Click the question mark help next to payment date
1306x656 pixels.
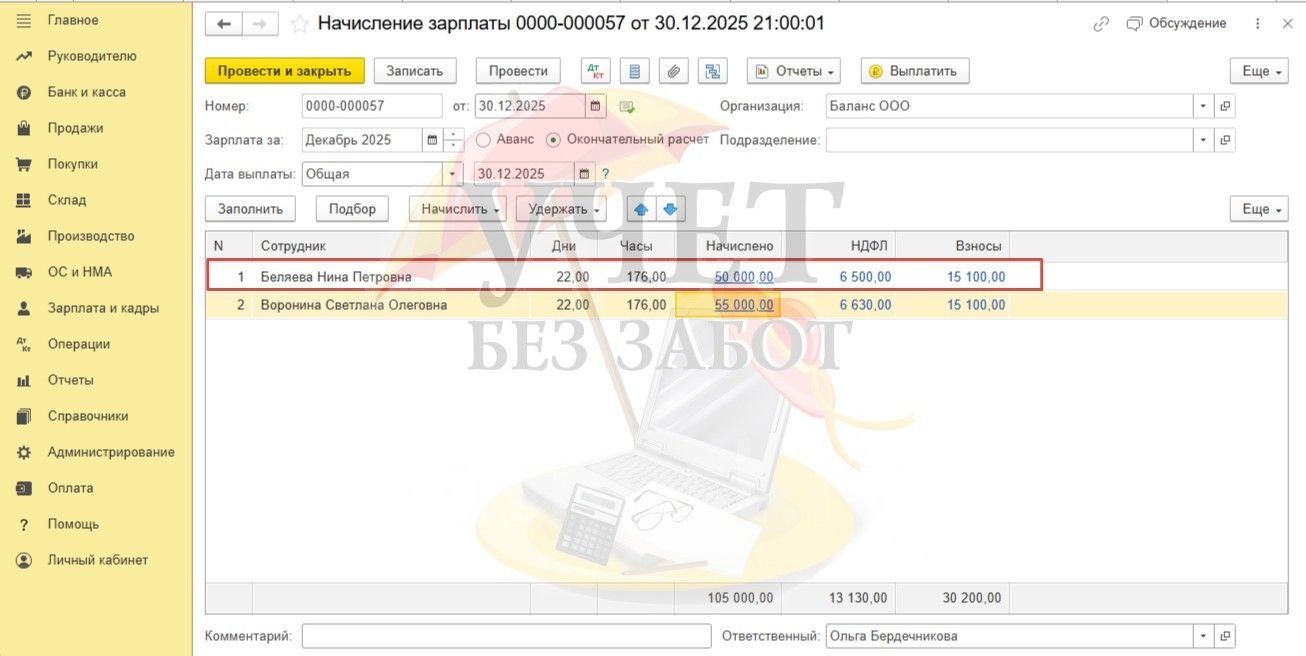606,174
